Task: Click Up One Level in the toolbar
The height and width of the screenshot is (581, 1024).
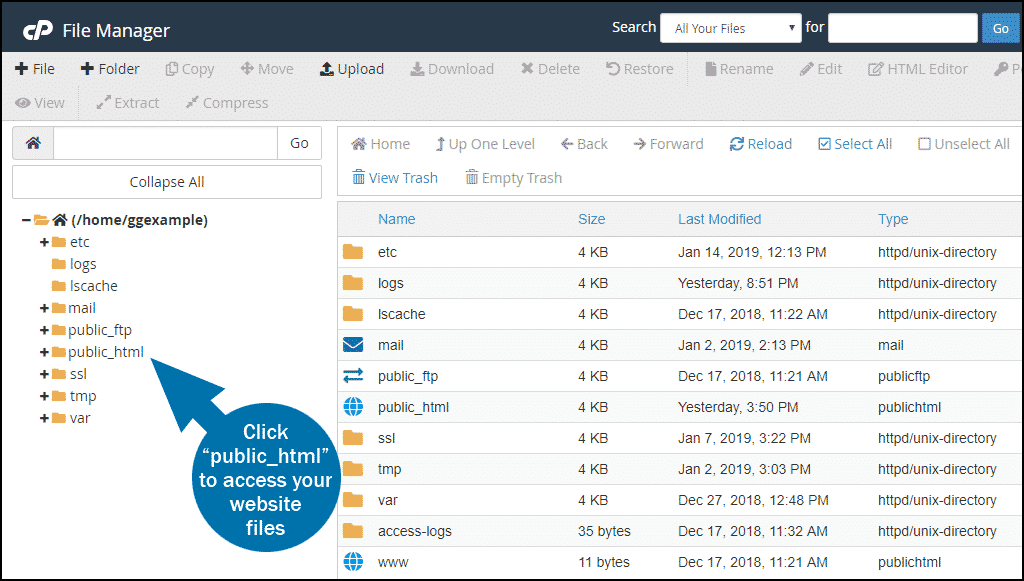Action: [485, 143]
